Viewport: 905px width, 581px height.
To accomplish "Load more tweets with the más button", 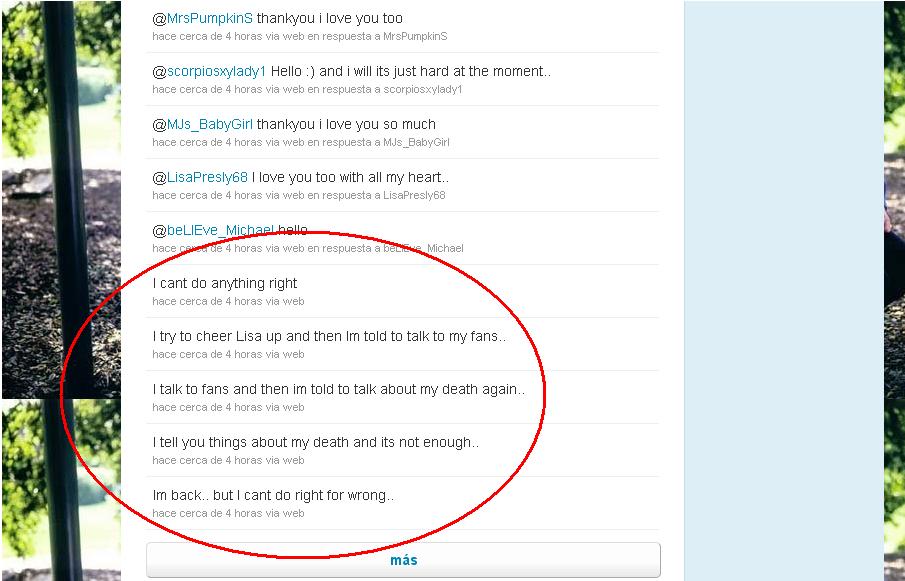I will (x=403, y=560).
